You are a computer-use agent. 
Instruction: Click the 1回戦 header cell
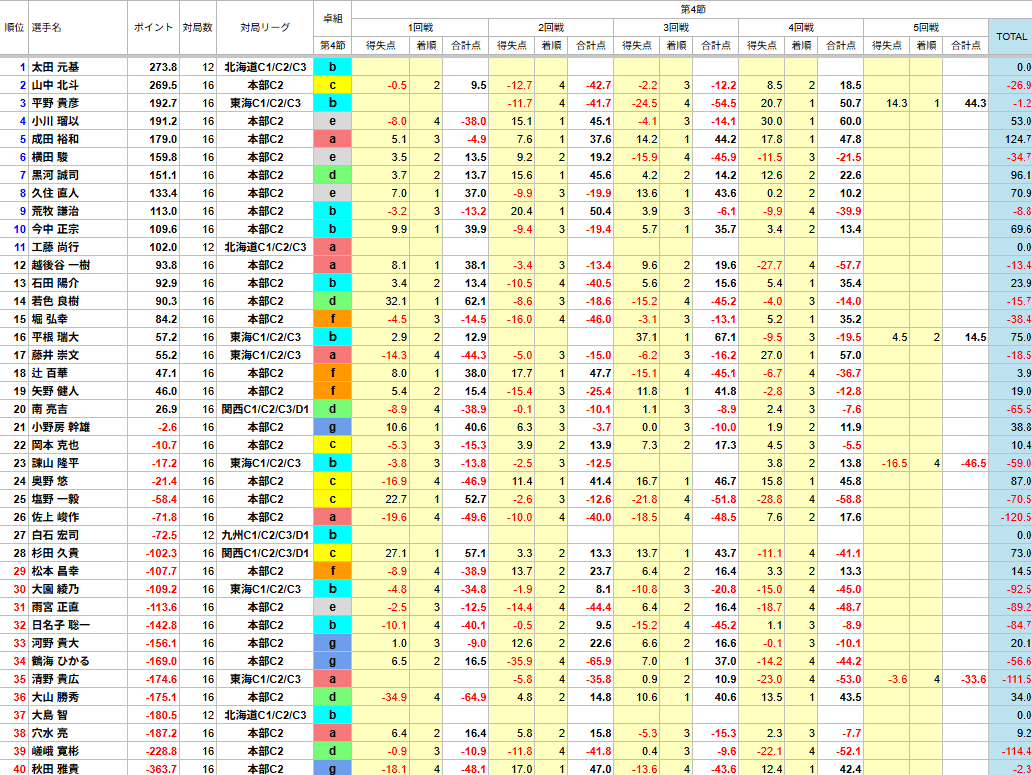coord(420,28)
